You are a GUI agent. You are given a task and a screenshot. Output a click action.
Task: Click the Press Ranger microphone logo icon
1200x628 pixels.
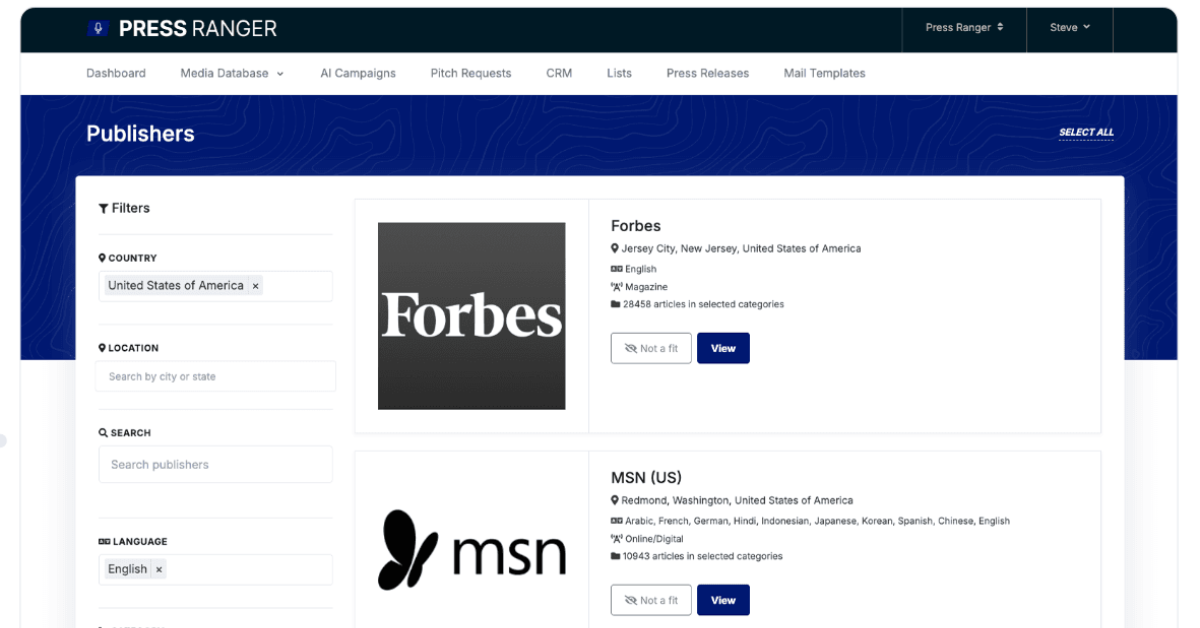click(98, 28)
